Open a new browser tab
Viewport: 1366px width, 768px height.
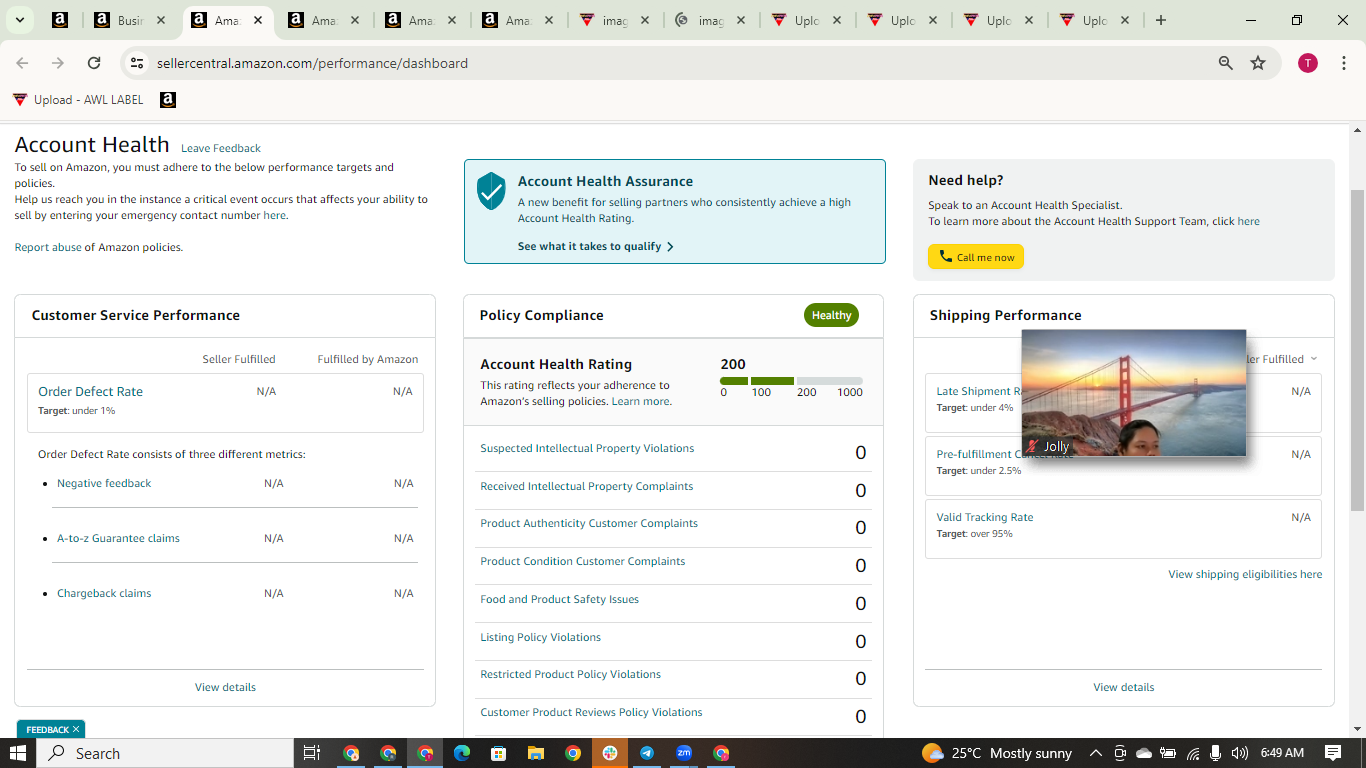pyautogui.click(x=1160, y=20)
